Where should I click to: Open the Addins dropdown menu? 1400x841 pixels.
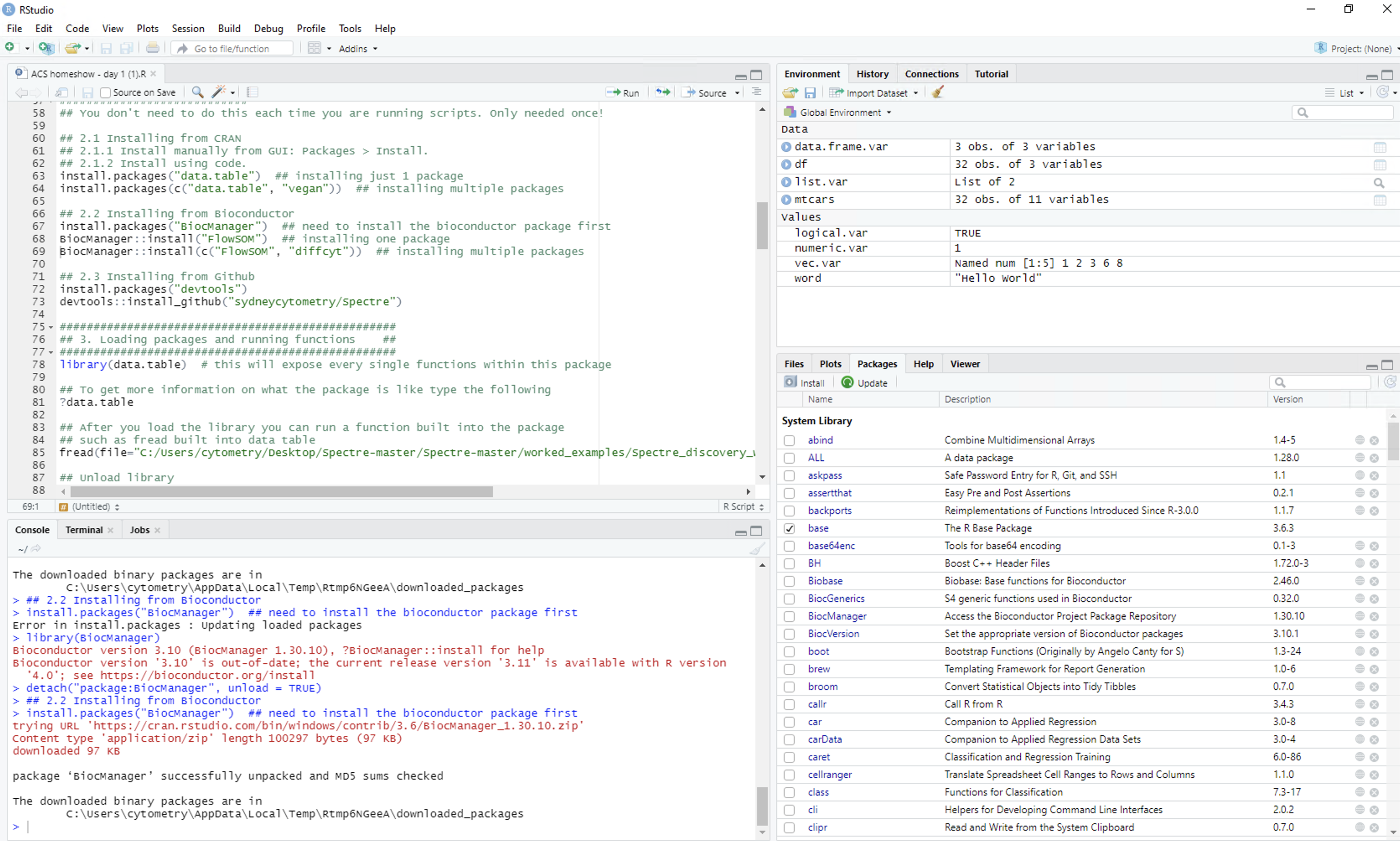tap(358, 49)
